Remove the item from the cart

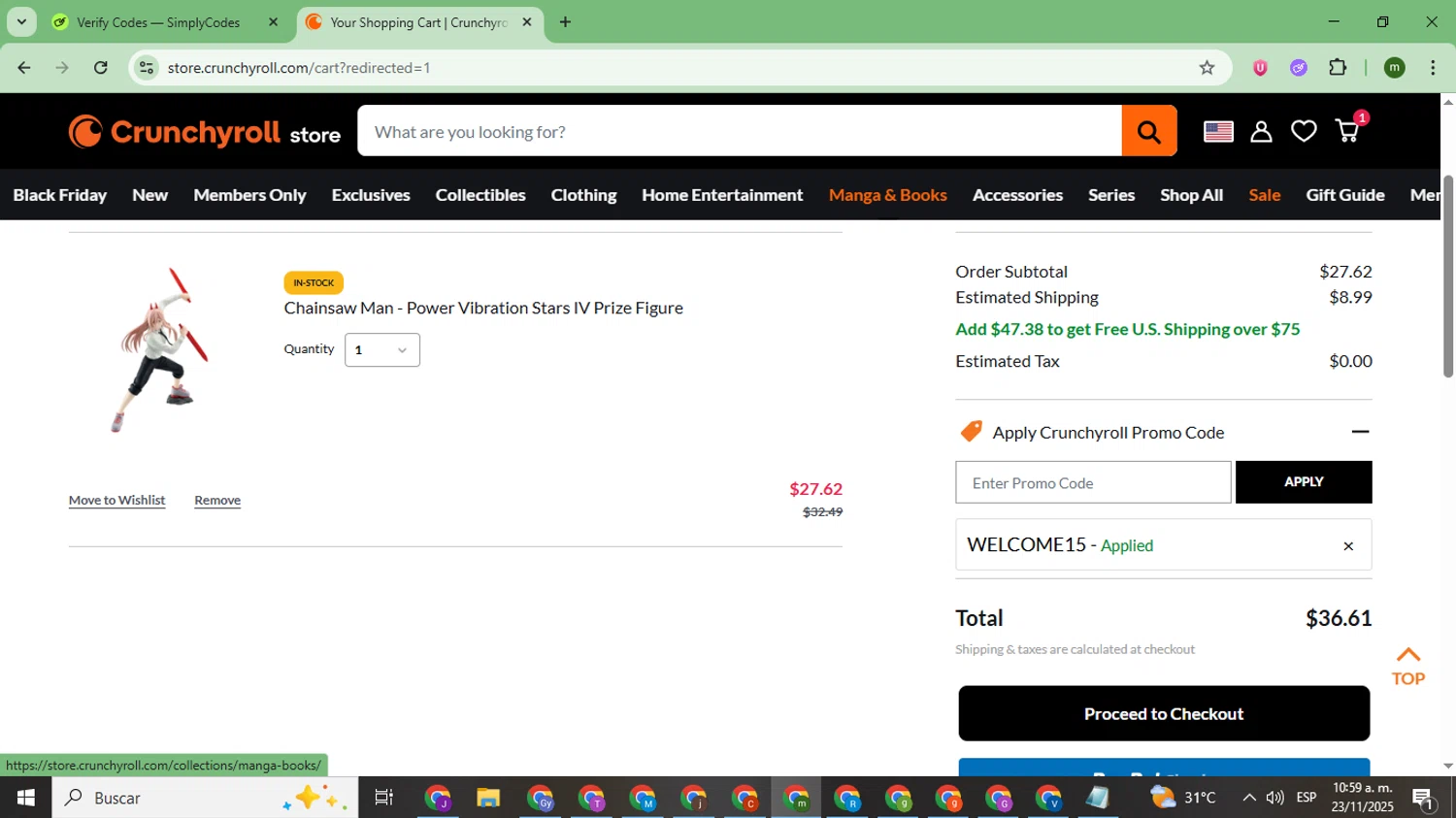217,500
